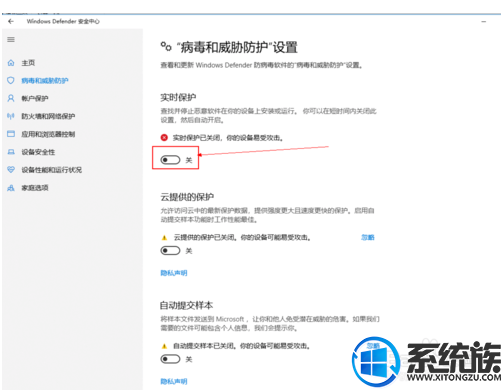The width and height of the screenshot is (501, 390).
Task: Click the window icon for 应用和浏览器控制
Action: 11,134
